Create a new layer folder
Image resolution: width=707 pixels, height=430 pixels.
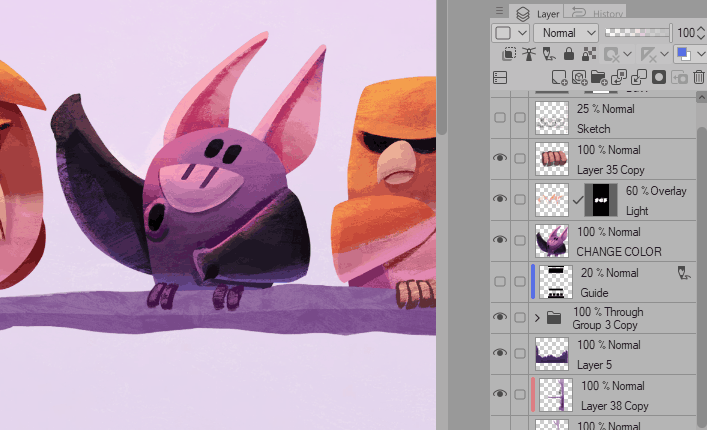(599, 77)
